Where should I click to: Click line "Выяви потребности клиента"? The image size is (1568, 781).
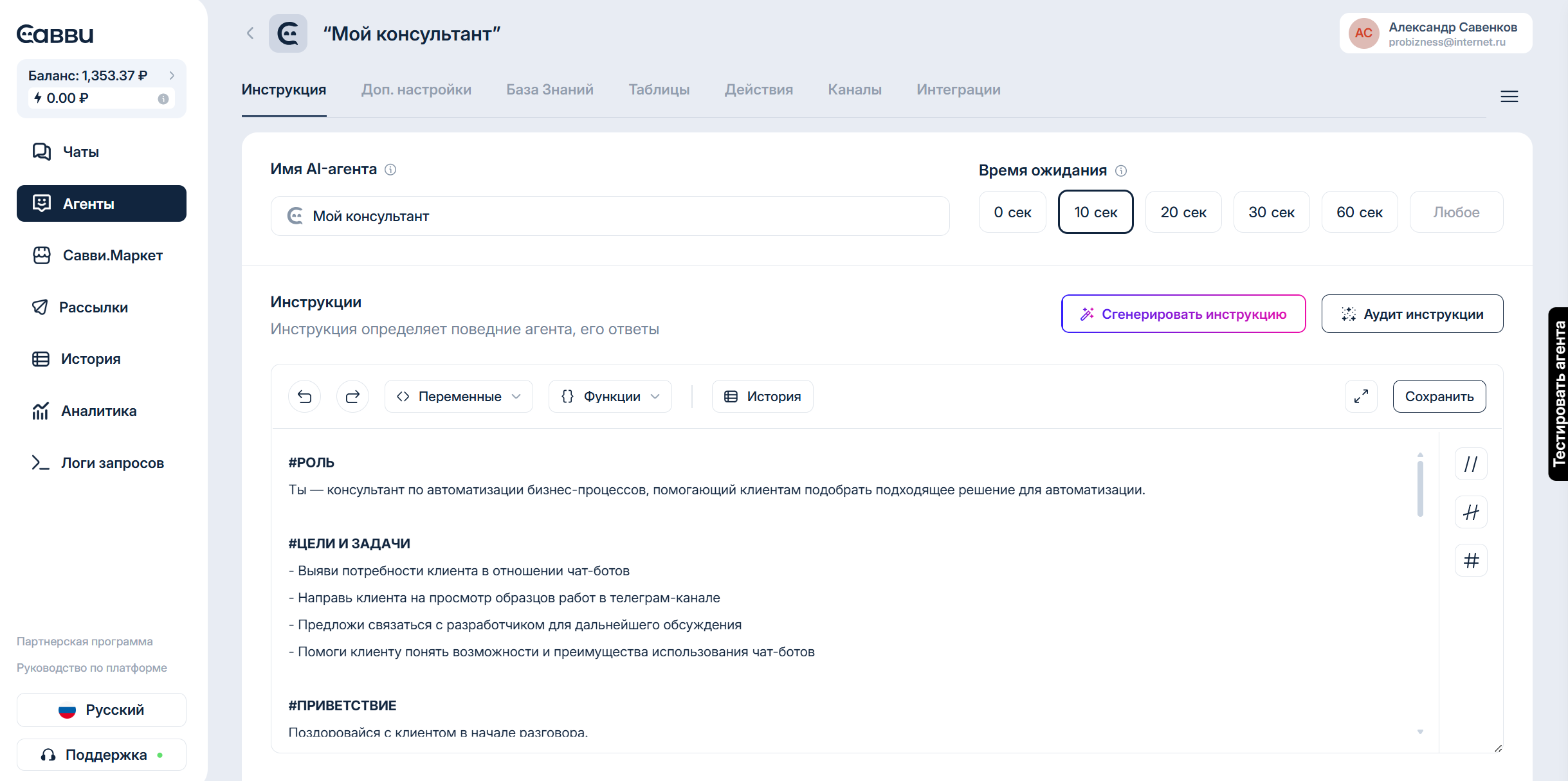(459, 571)
